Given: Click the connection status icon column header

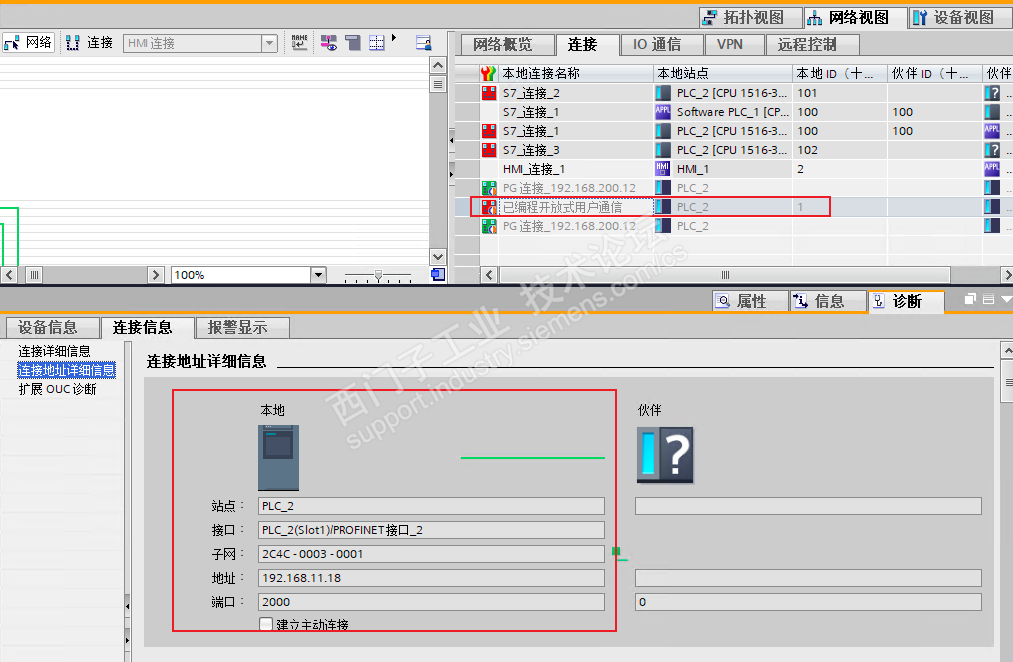Looking at the screenshot, I should 488,74.
